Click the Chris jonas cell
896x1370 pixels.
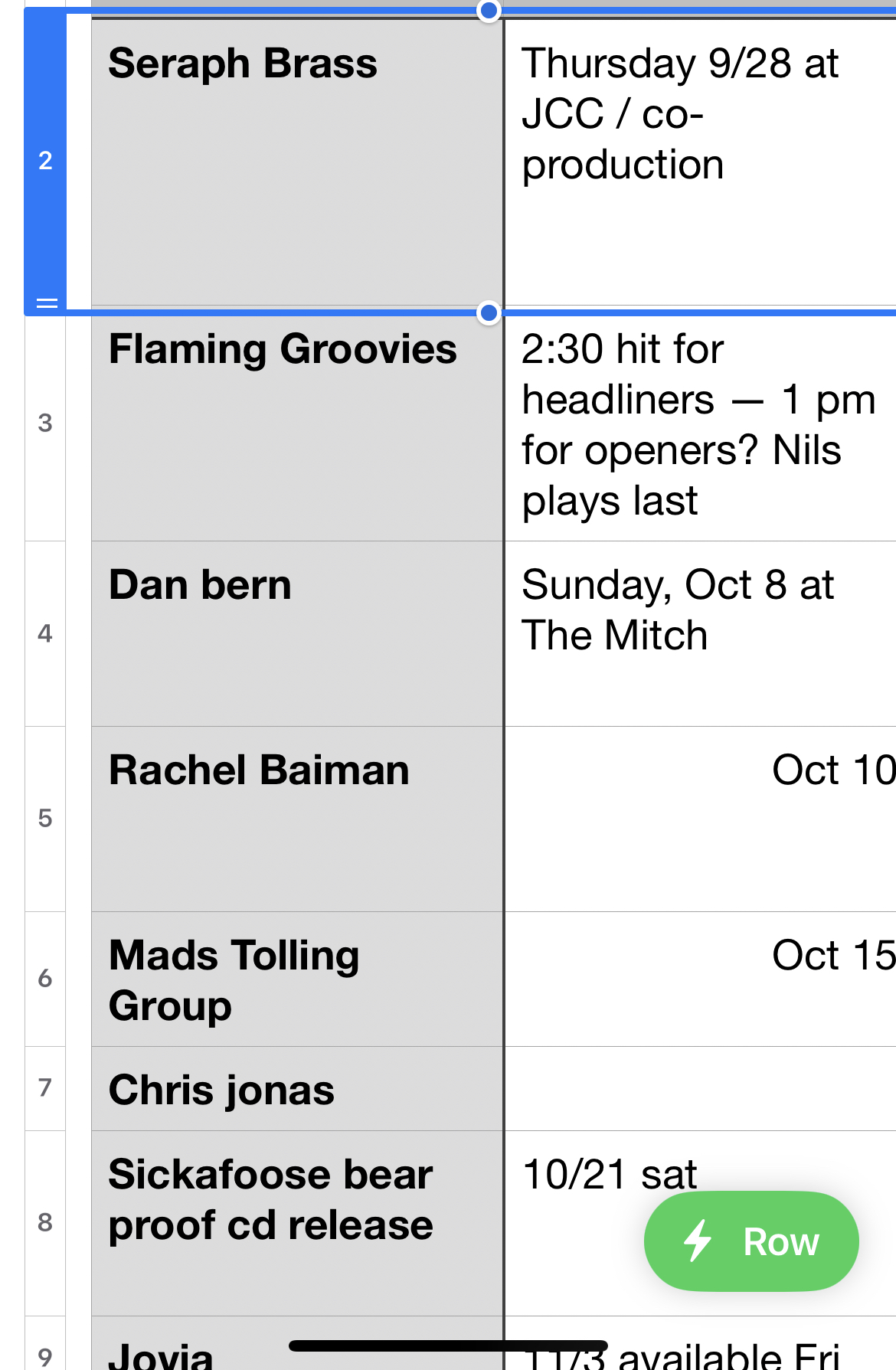click(297, 1089)
